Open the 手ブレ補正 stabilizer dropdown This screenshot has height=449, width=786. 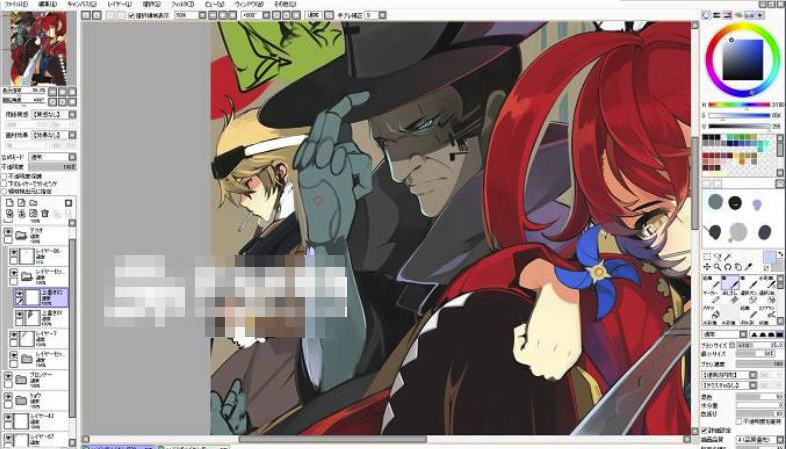[382, 16]
